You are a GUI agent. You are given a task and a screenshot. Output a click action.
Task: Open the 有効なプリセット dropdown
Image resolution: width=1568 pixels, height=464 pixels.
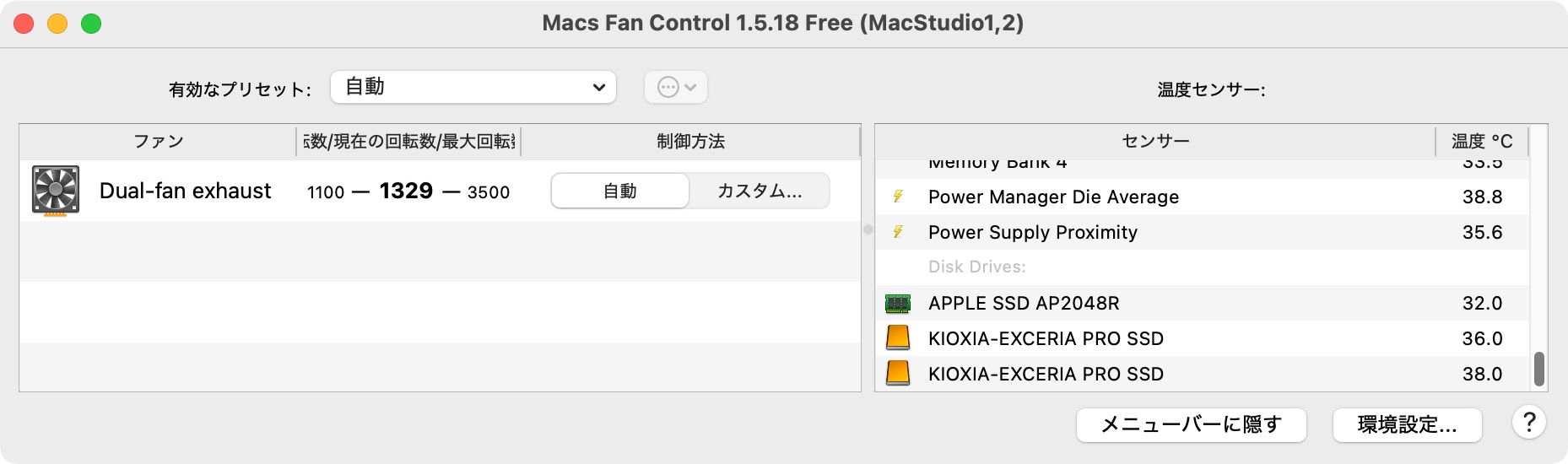pyautogui.click(x=473, y=87)
